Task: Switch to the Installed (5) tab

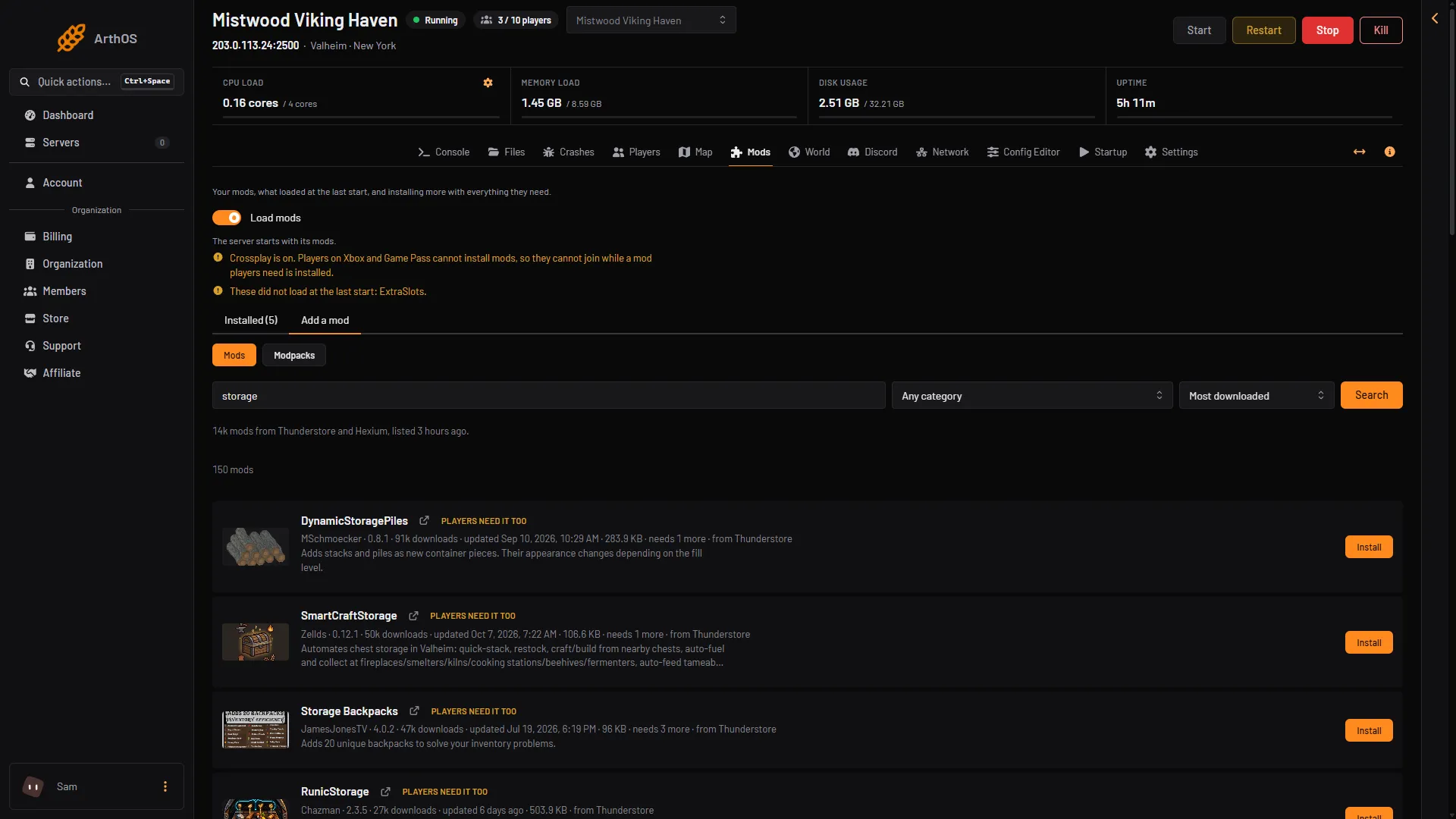Action: [x=251, y=320]
